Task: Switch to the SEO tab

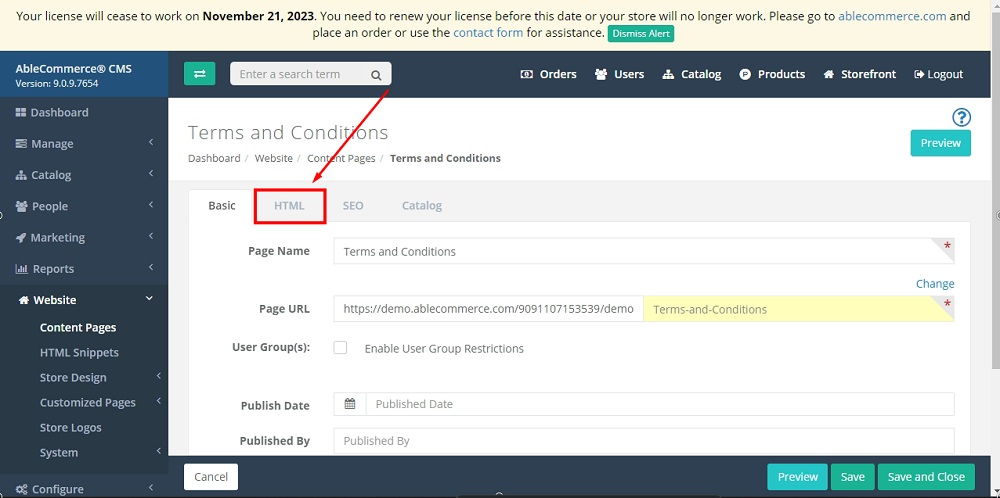Action: 353,205
